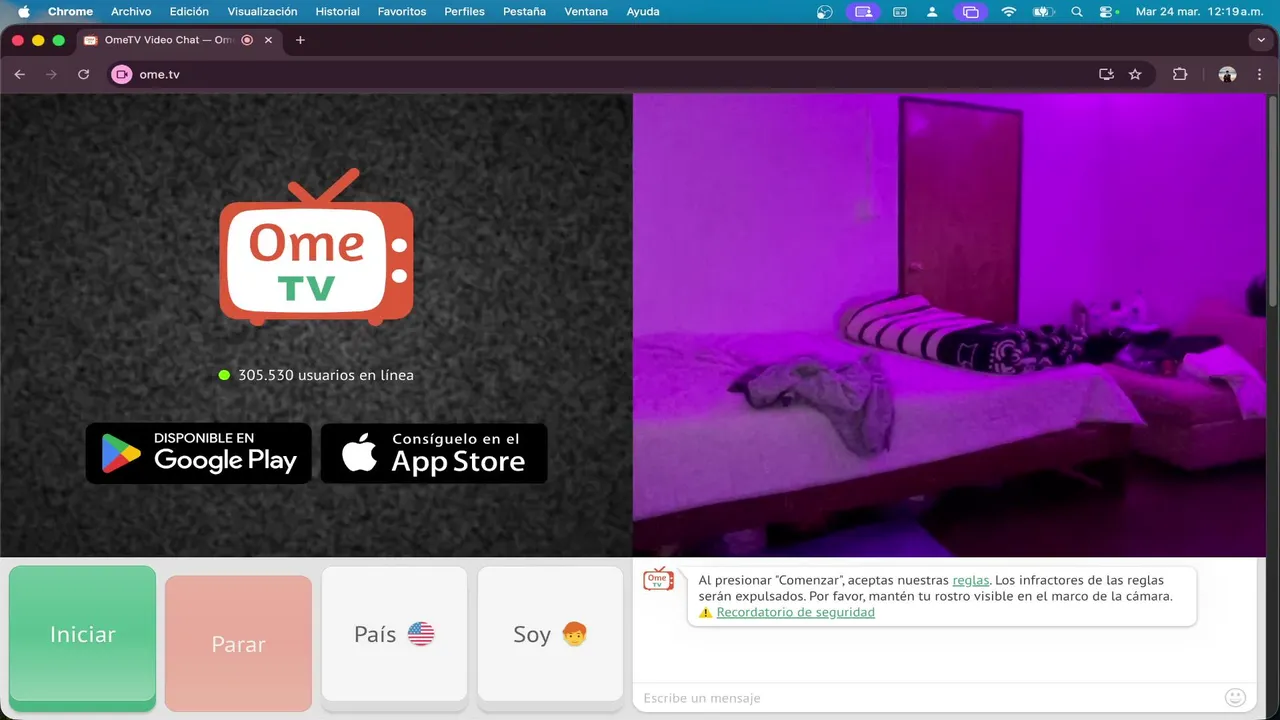The width and height of the screenshot is (1280, 720).
Task: Click the tab recording indicator icon
Action: pyautogui.click(x=247, y=40)
